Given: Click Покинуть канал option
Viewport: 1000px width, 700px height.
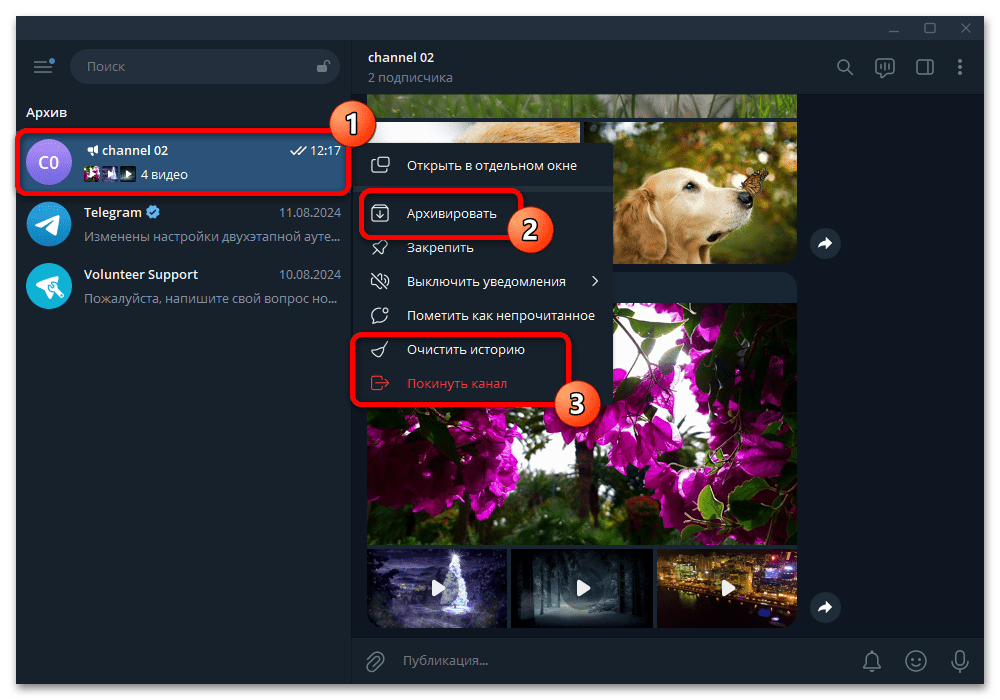Looking at the screenshot, I should coord(456,383).
